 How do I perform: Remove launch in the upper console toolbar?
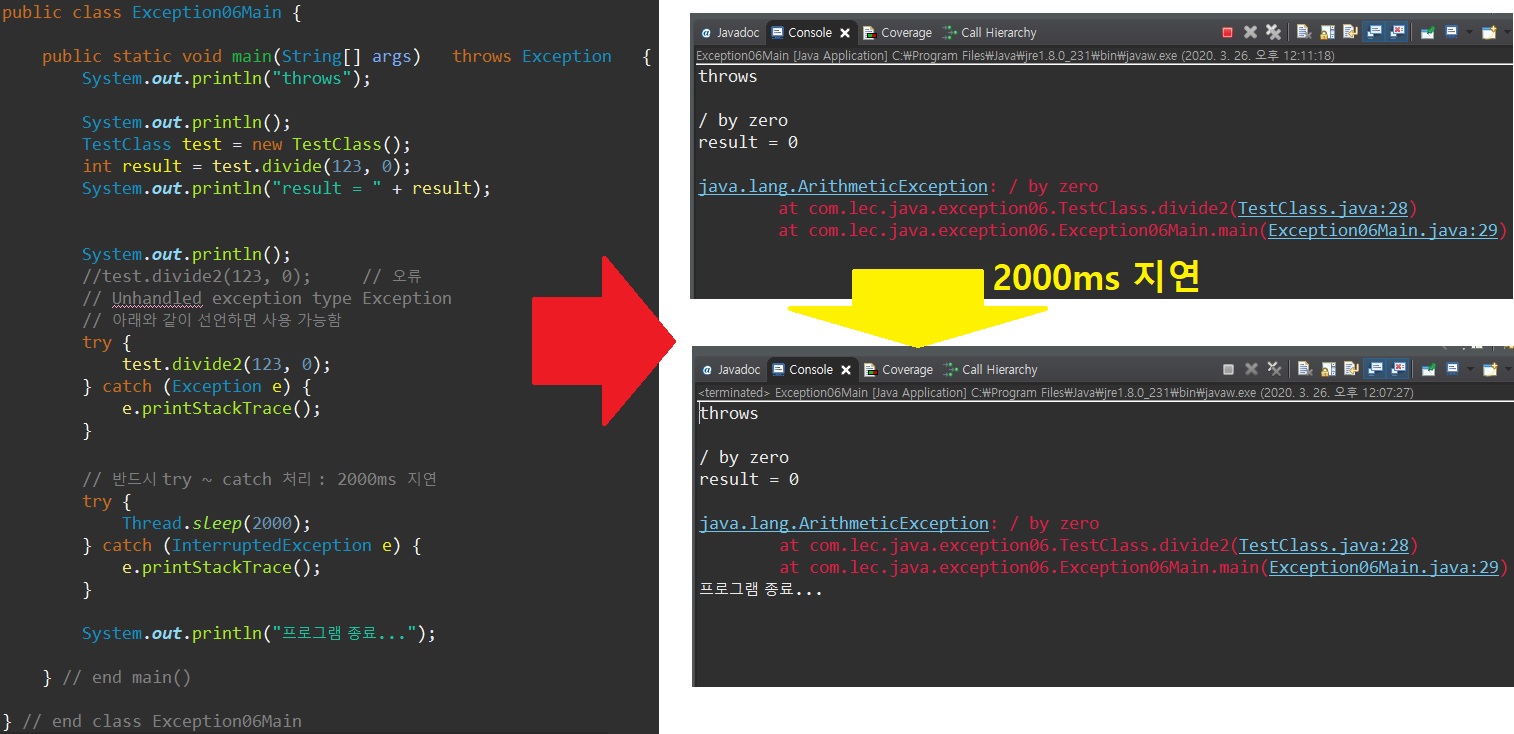tap(1251, 32)
